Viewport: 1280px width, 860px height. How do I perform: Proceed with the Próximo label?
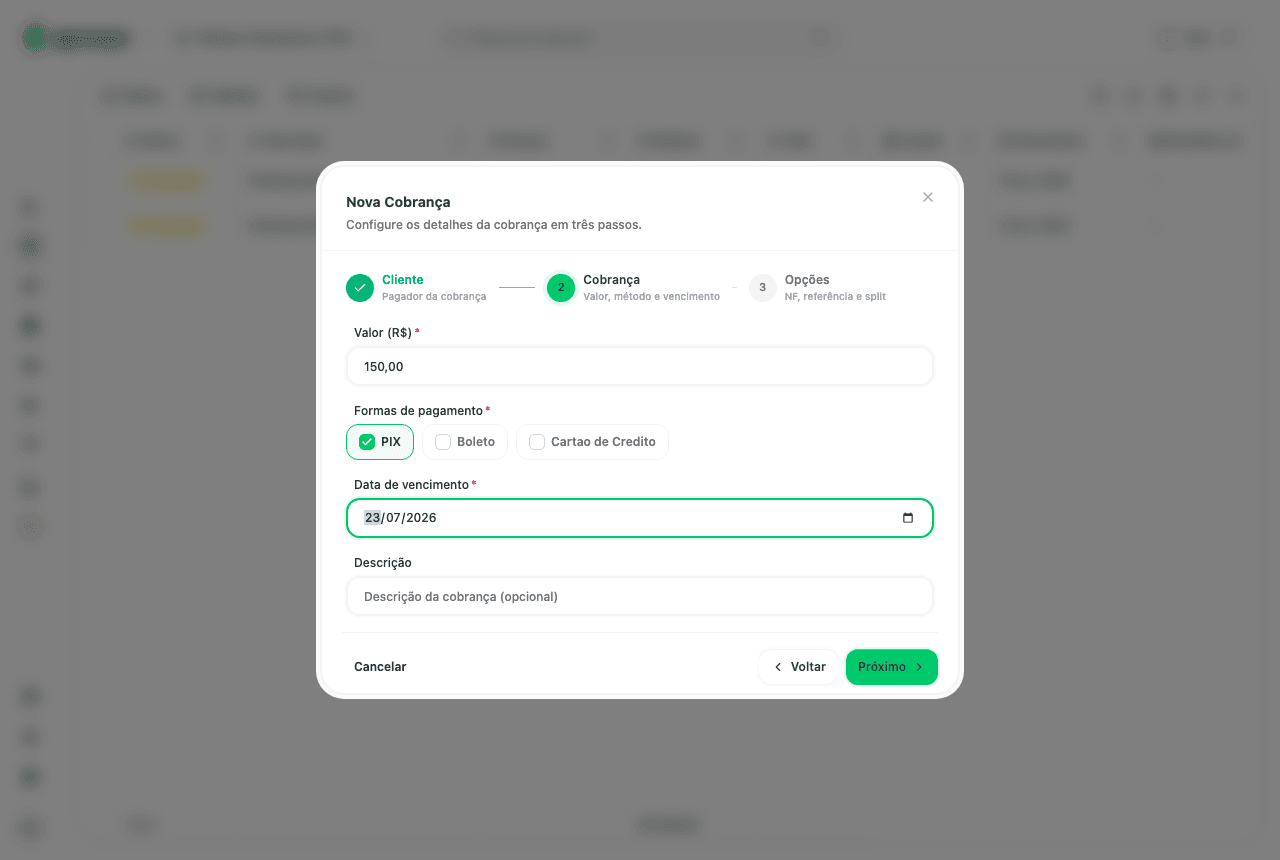pos(882,667)
